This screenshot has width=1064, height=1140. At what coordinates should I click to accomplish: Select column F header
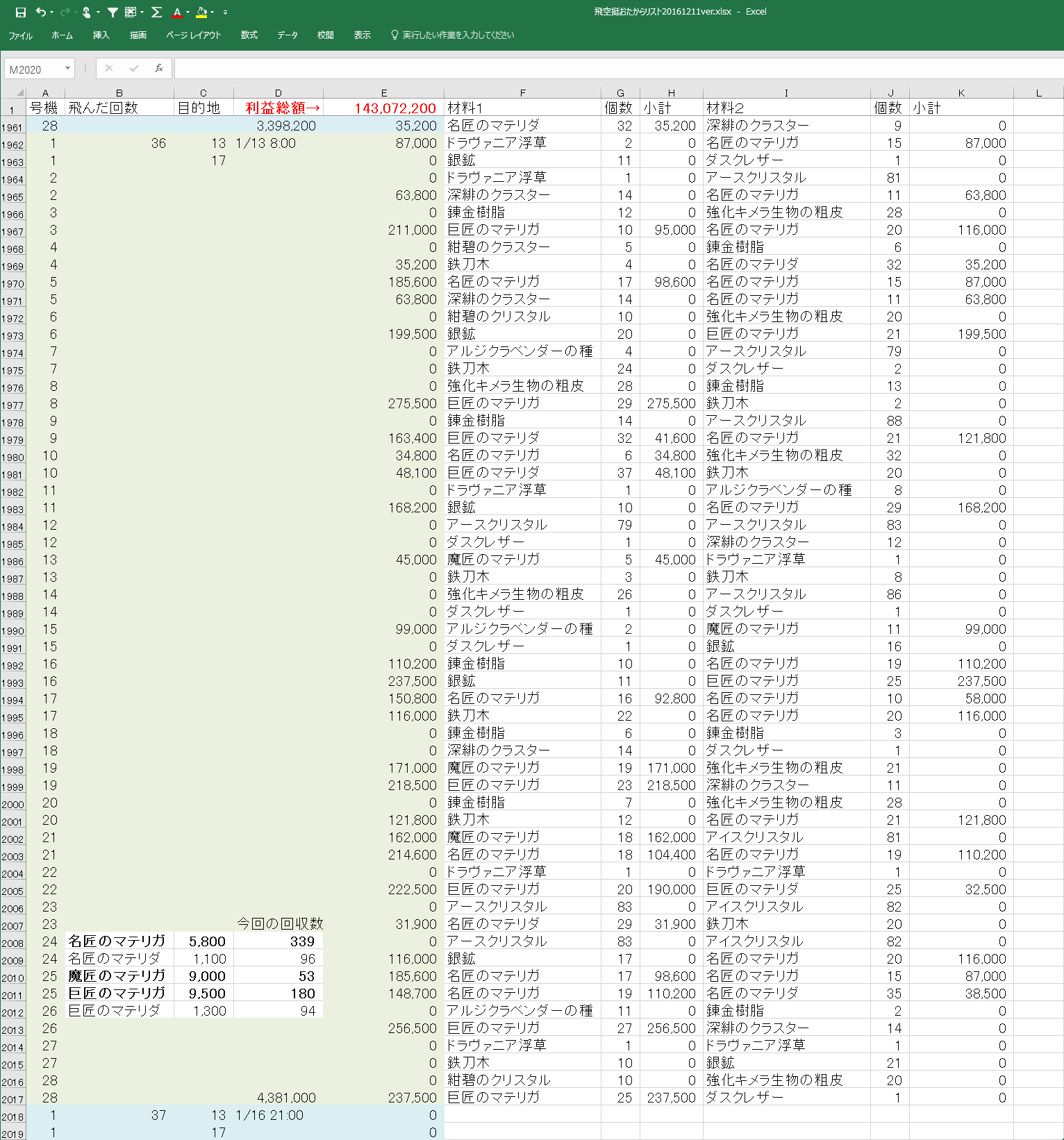pyautogui.click(x=522, y=92)
